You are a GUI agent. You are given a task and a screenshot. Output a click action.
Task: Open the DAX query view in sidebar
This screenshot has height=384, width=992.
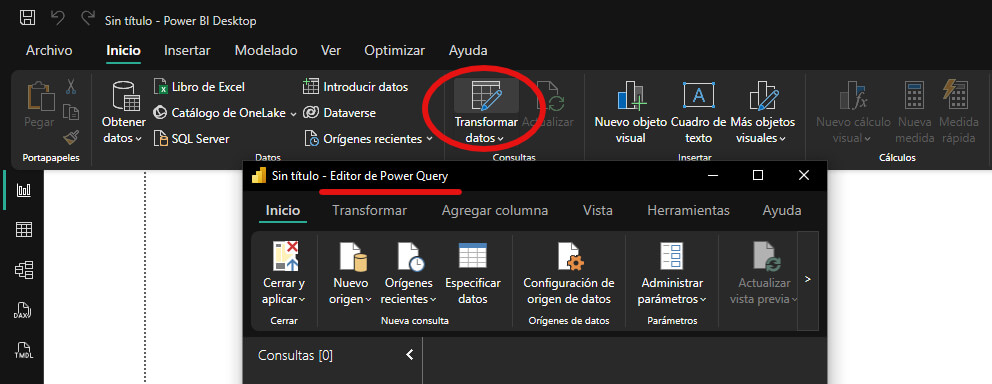pos(23,311)
